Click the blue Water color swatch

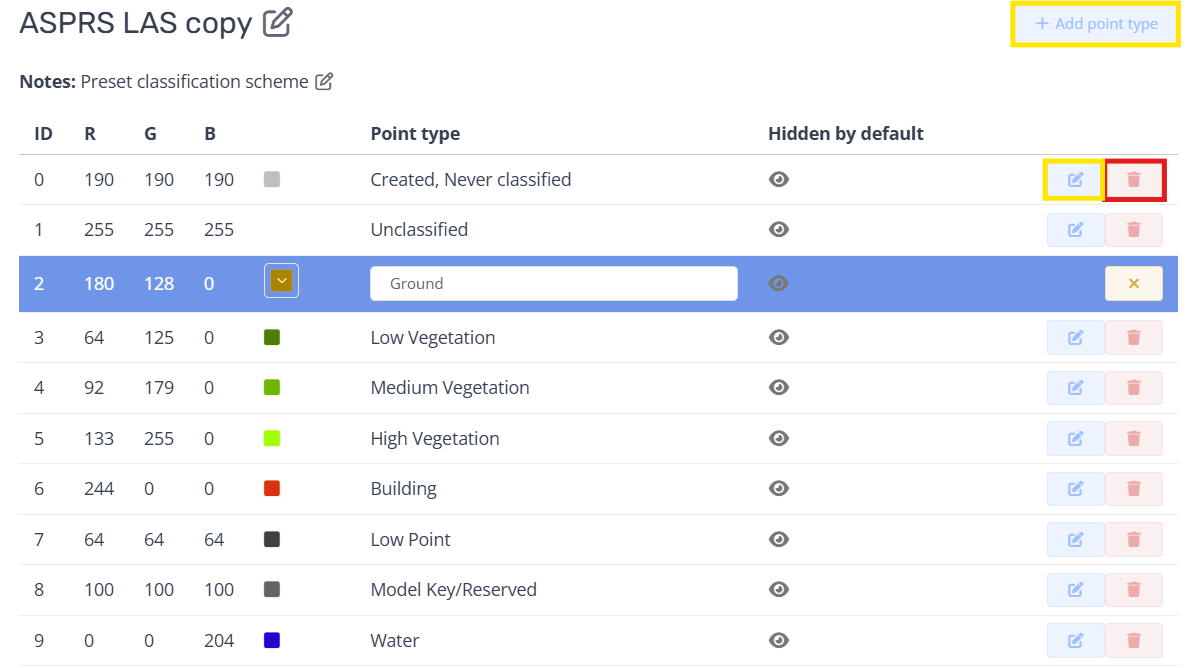tap(272, 641)
